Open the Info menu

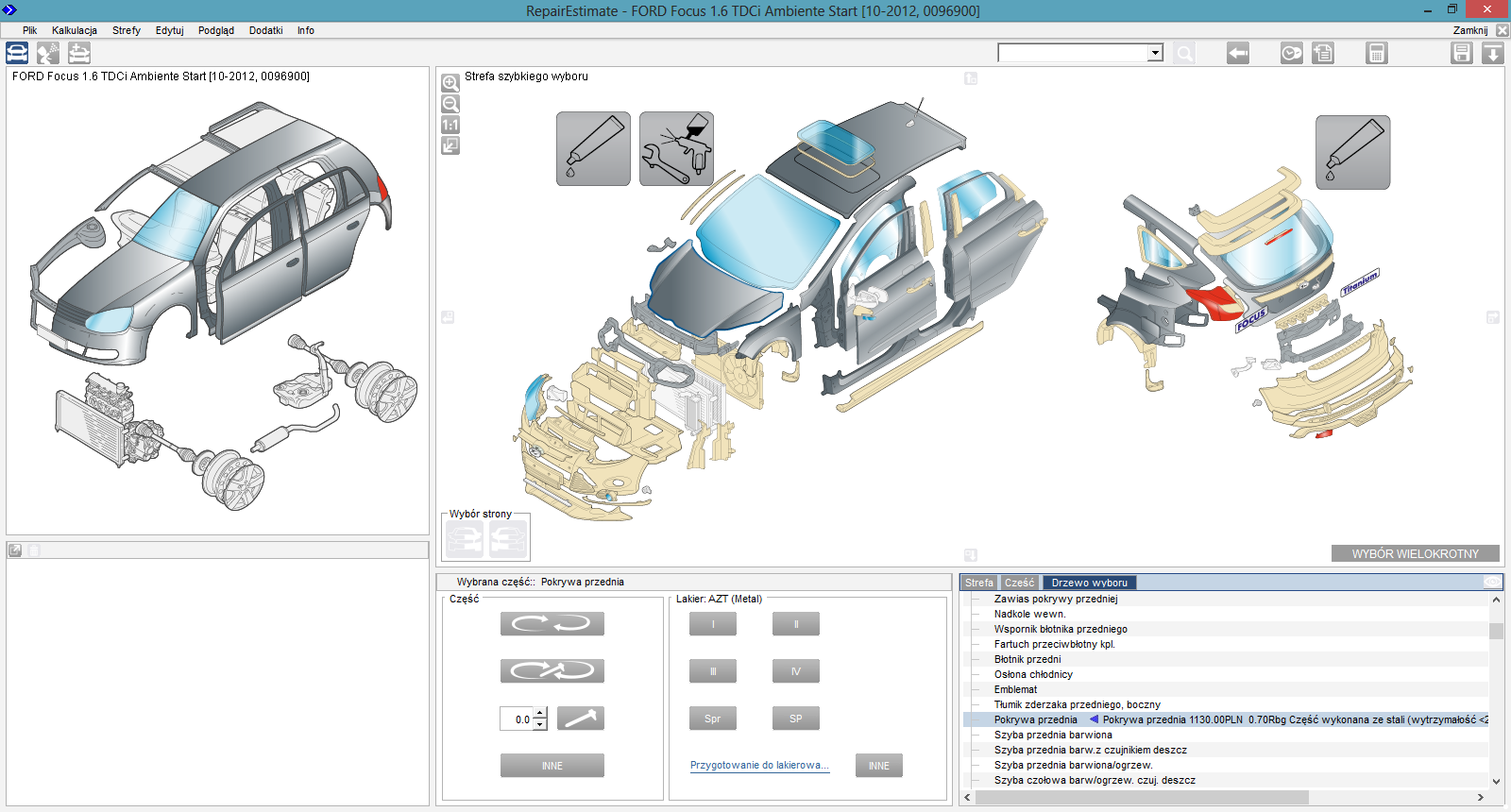click(306, 30)
